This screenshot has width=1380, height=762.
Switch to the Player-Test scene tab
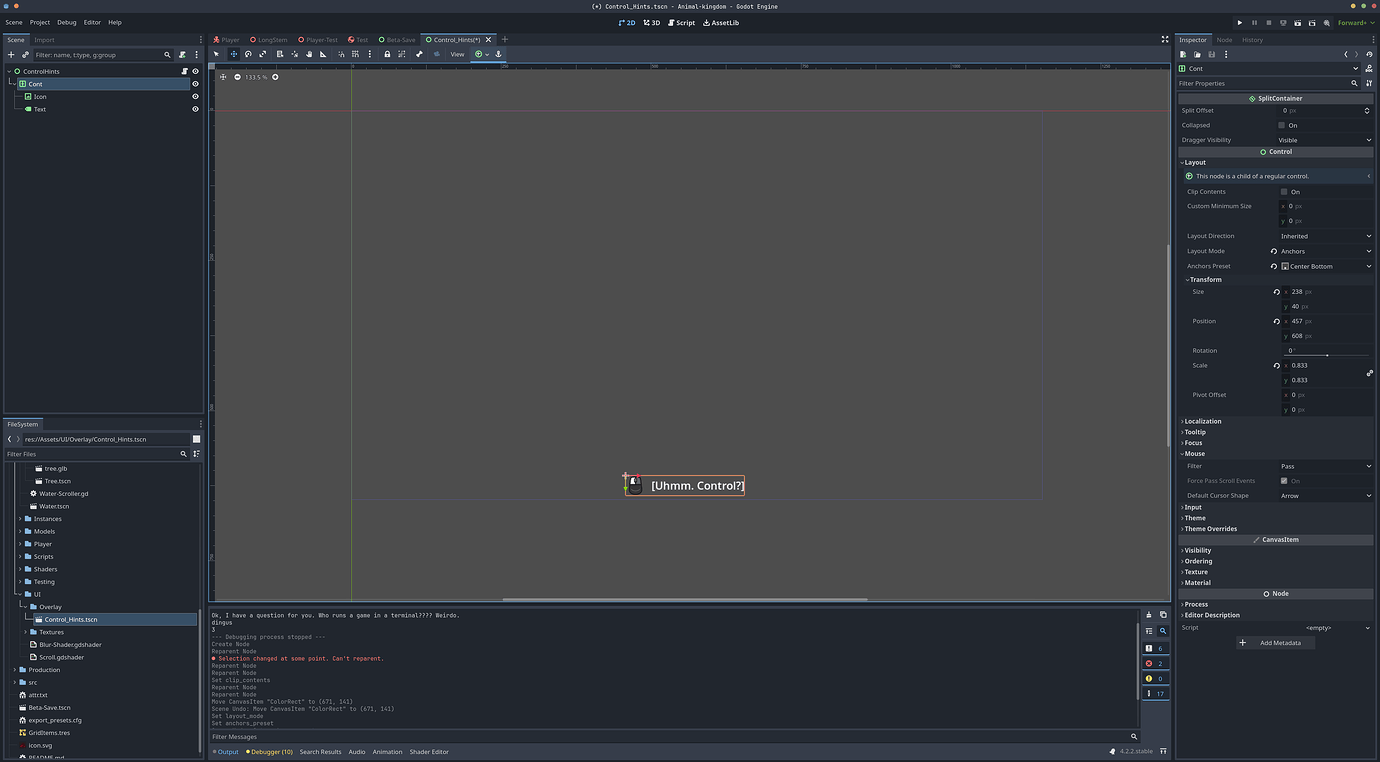point(319,39)
